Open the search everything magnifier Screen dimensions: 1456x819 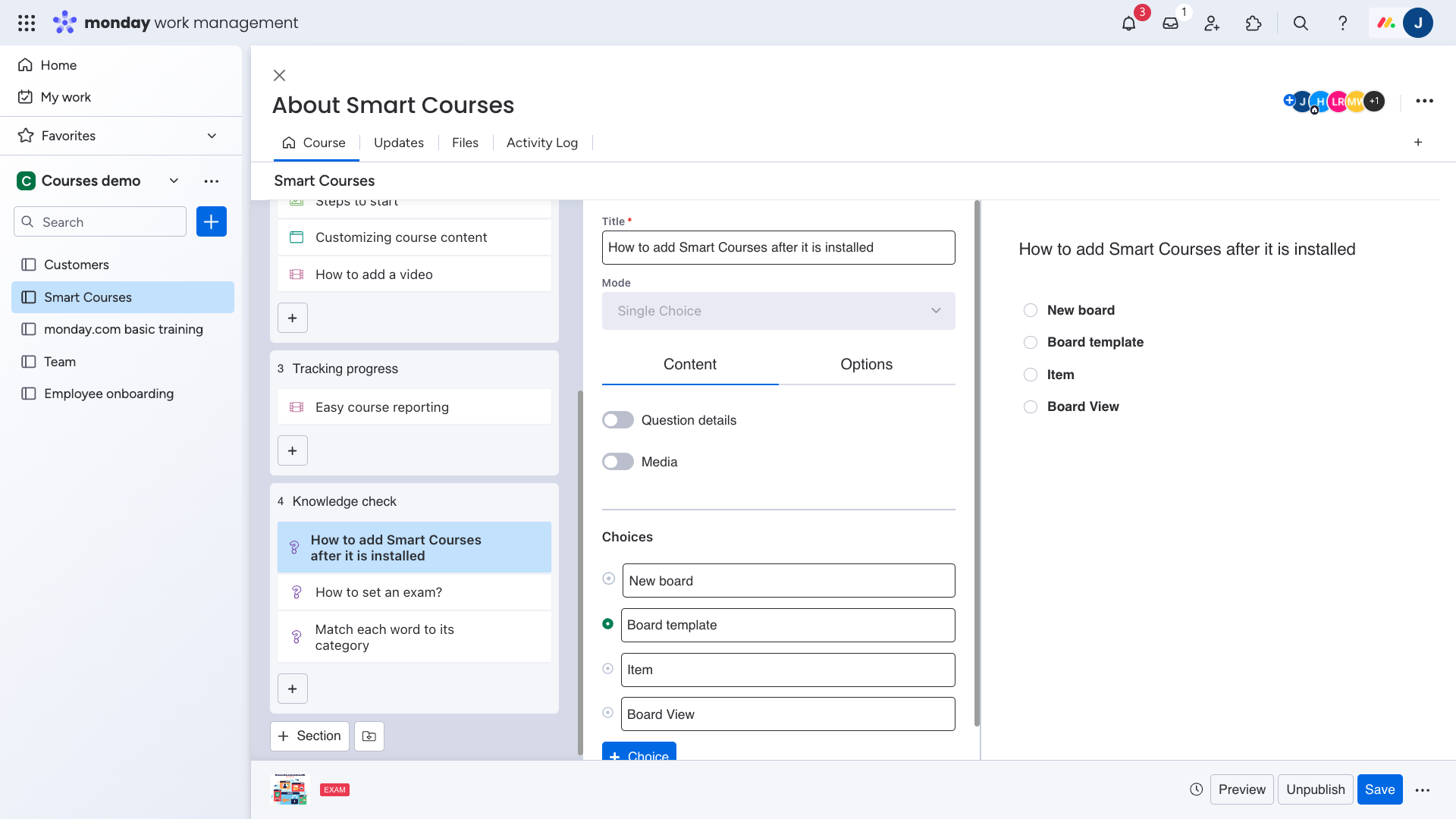(x=1301, y=23)
